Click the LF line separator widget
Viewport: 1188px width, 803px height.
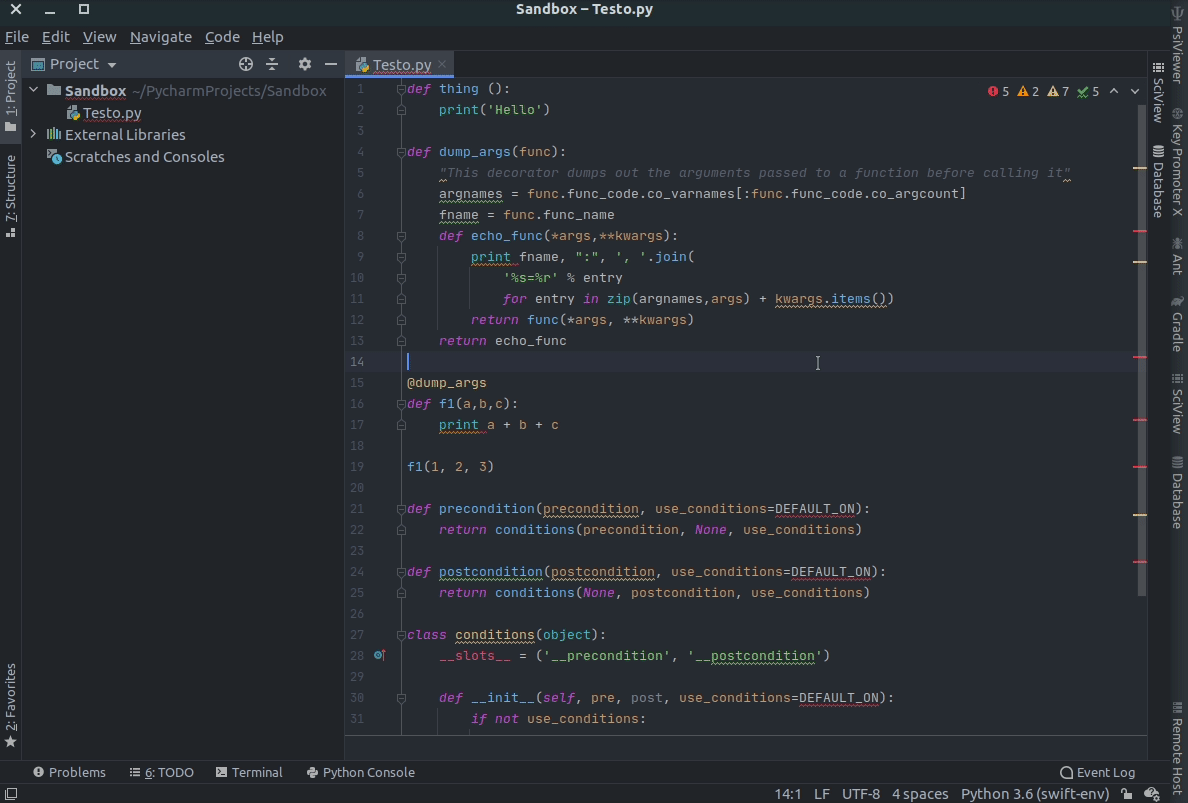pyautogui.click(x=821, y=794)
